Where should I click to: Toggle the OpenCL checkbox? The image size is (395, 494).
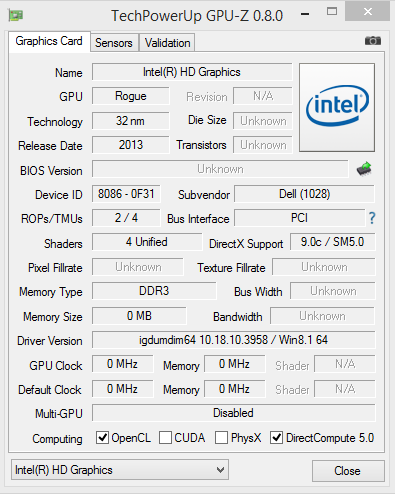click(x=102, y=438)
